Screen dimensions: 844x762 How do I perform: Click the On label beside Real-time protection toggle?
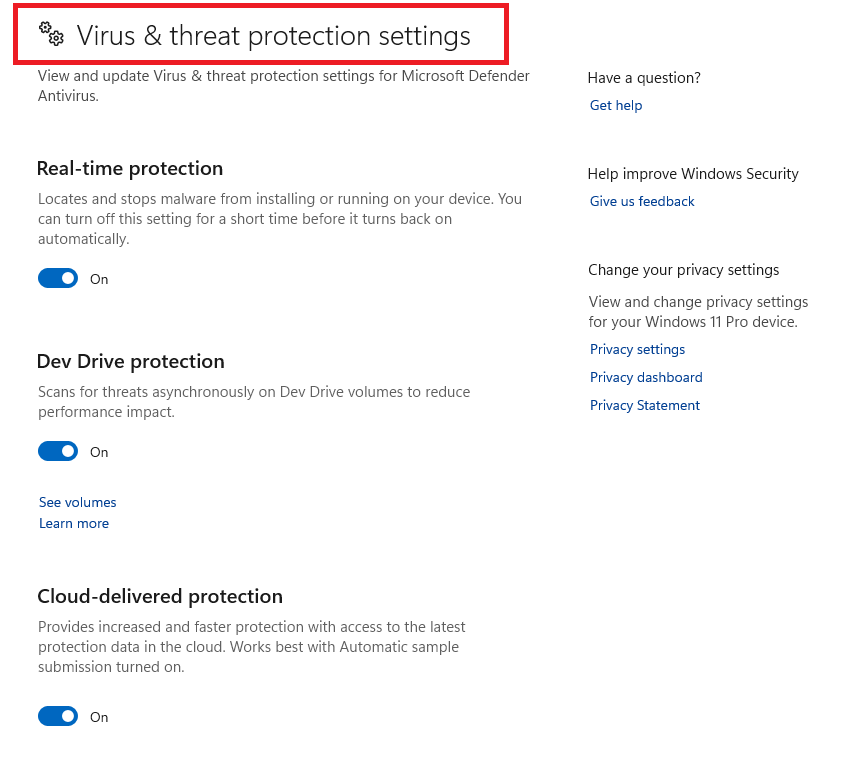pos(99,280)
